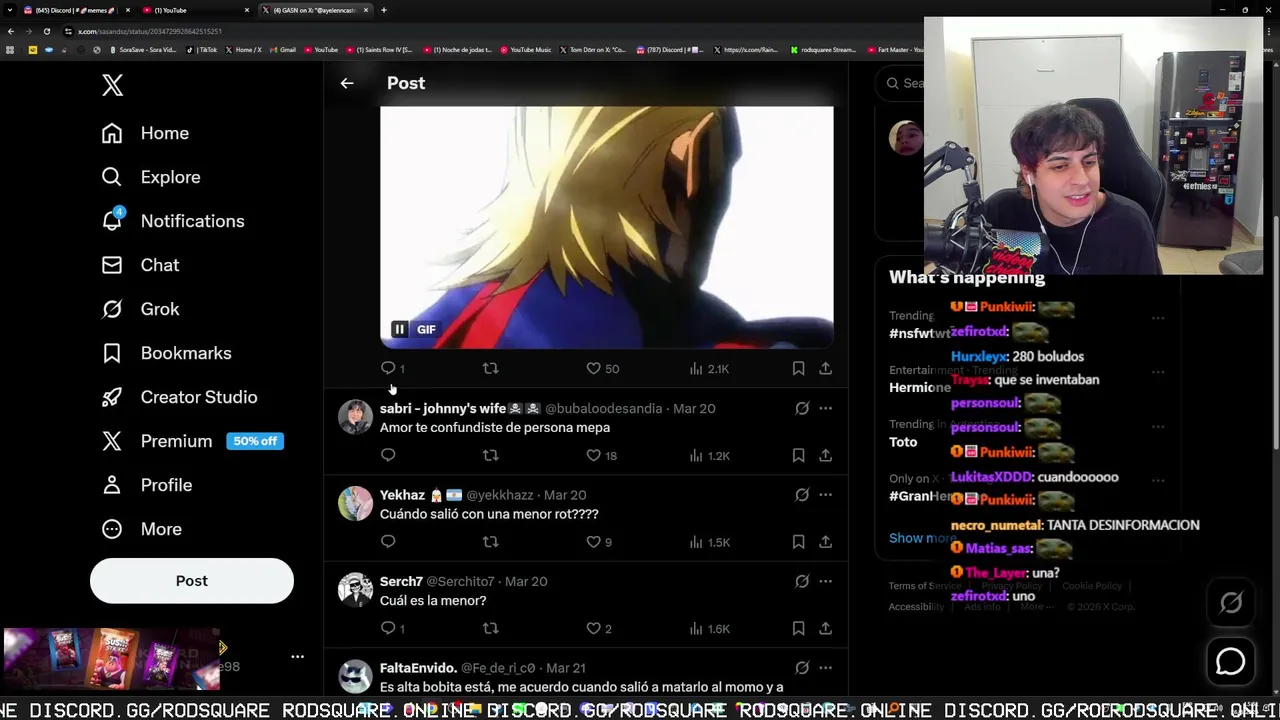1280x720 pixels.
Task: Open Premium 50% off offer
Action: click(x=193, y=441)
